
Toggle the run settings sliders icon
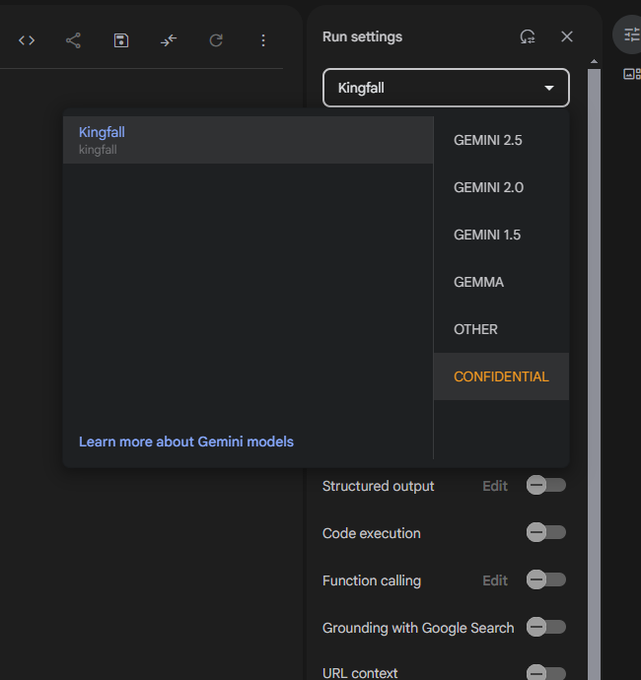[x=632, y=34]
